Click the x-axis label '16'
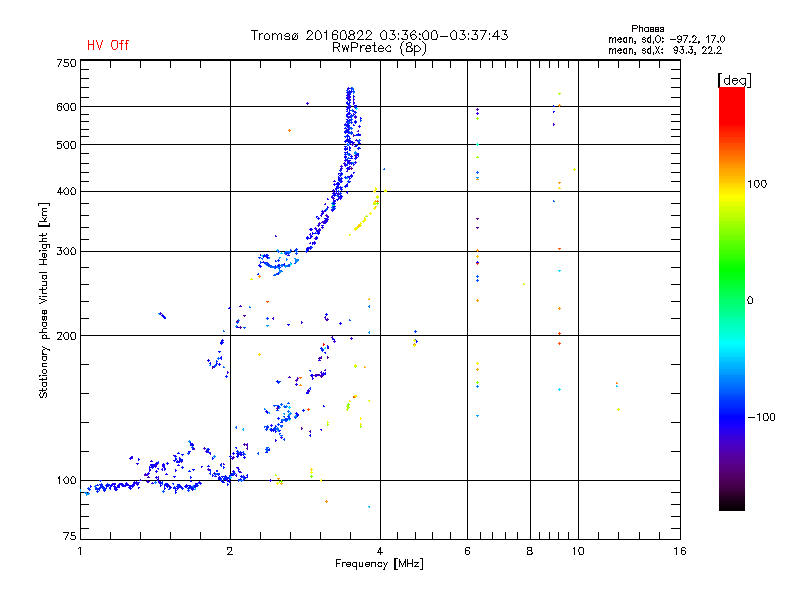Screen dimensions: 800x600 click(680, 551)
